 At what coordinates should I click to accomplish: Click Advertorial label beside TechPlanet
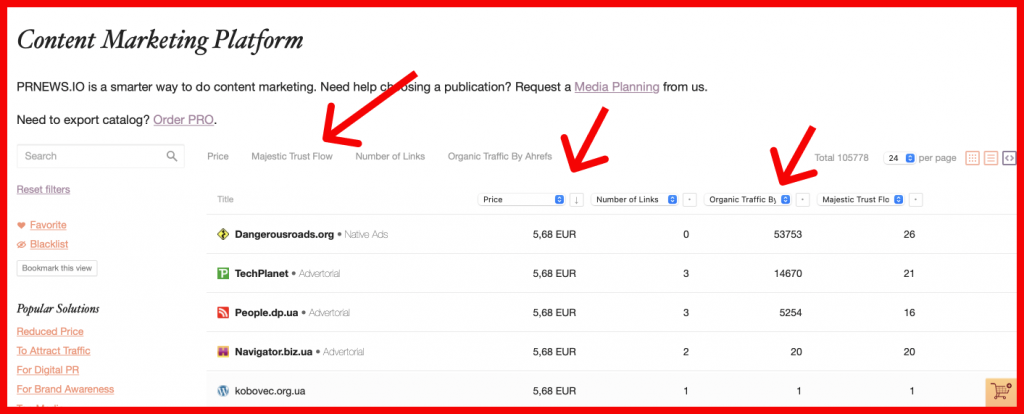click(319, 274)
